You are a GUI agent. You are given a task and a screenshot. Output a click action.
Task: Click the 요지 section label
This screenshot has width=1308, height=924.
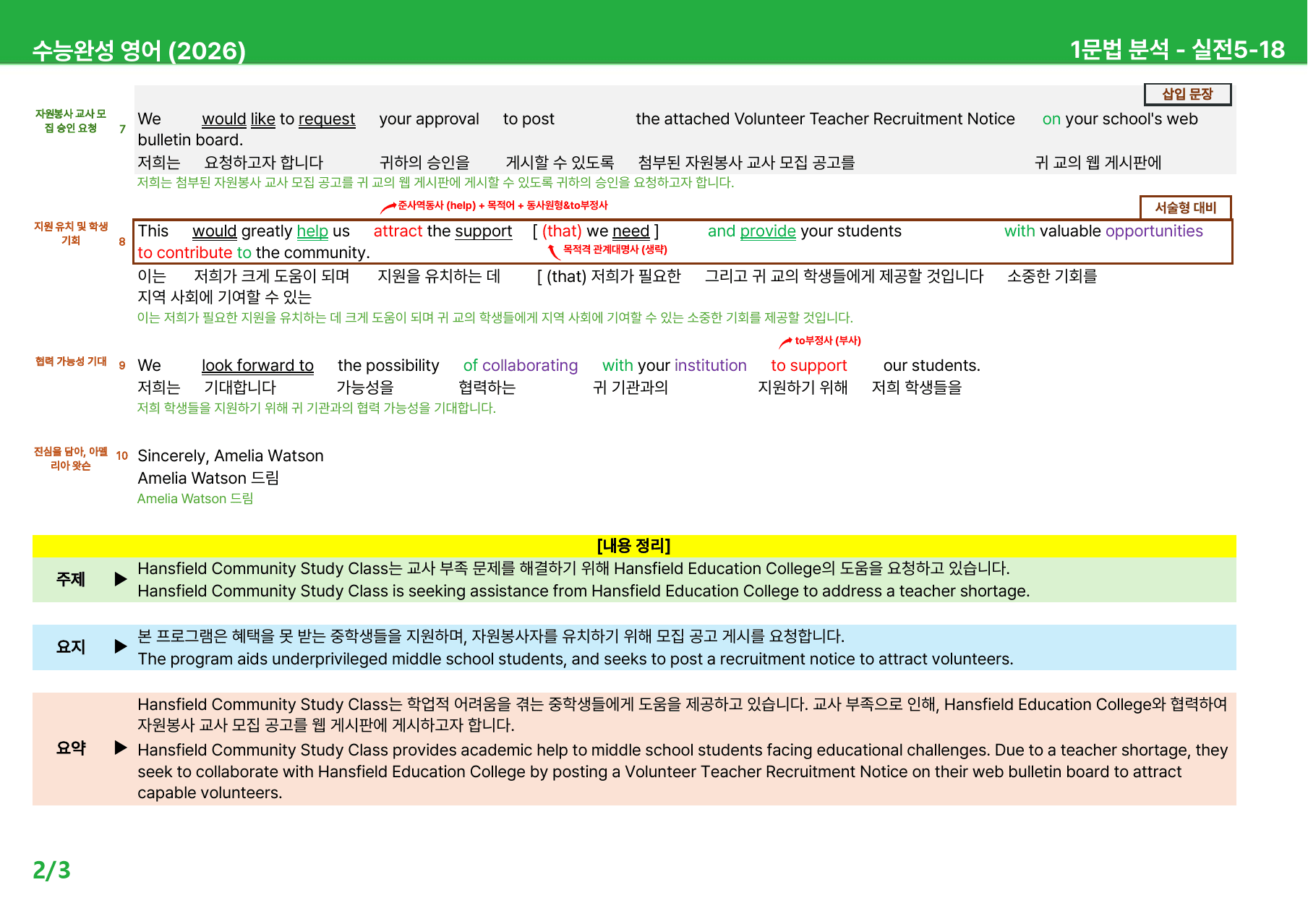pos(71,646)
